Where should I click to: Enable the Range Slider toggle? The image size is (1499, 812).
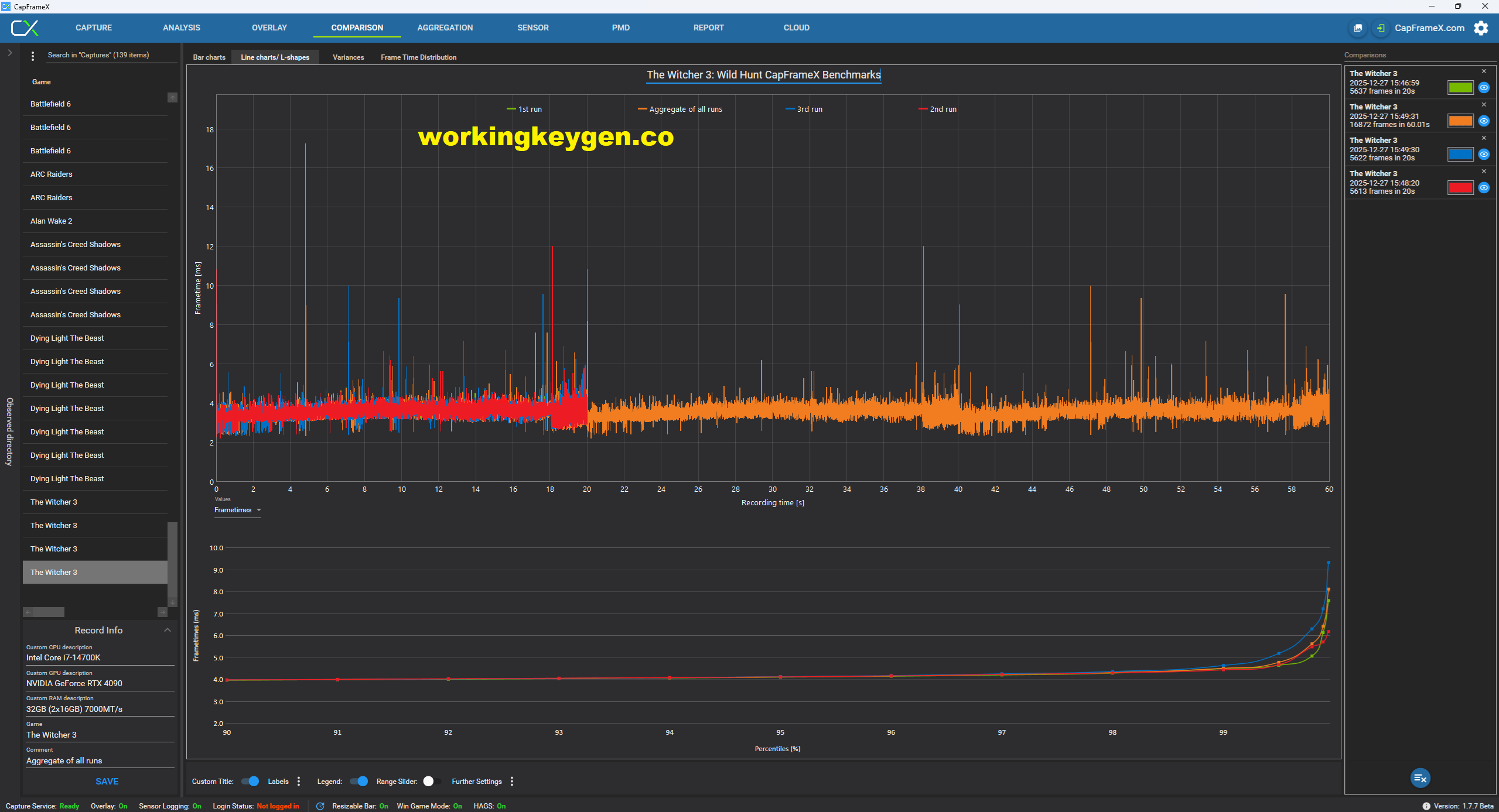[432, 781]
